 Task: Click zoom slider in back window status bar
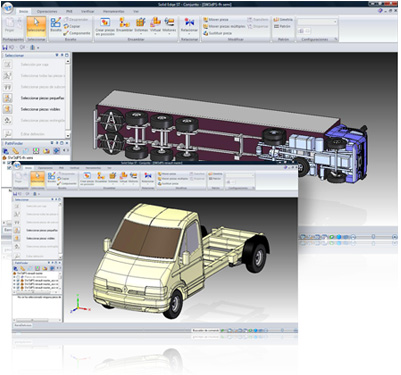click(373, 237)
